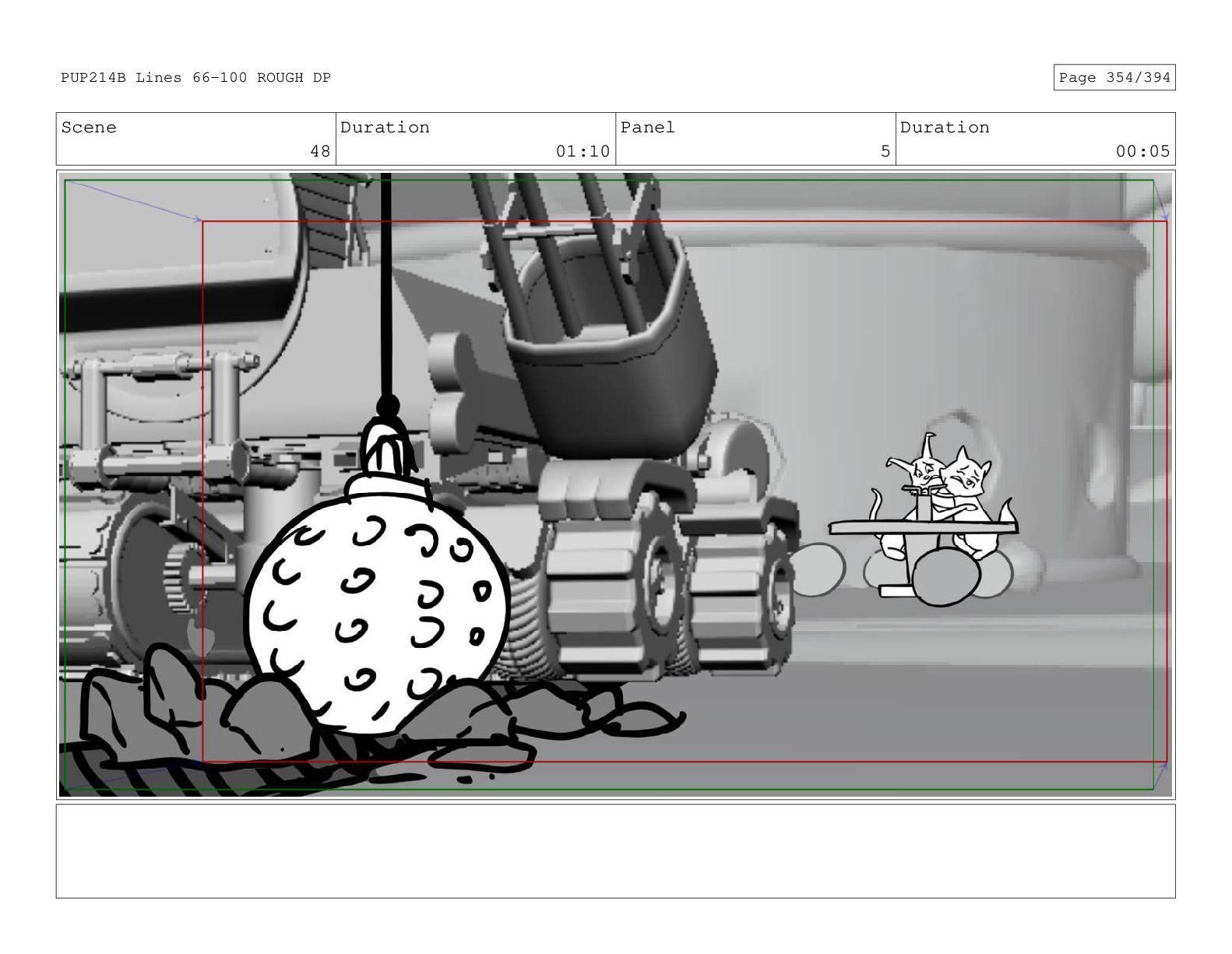Click the 'Scene' label cell
The image size is (1232, 954).
[x=195, y=139]
